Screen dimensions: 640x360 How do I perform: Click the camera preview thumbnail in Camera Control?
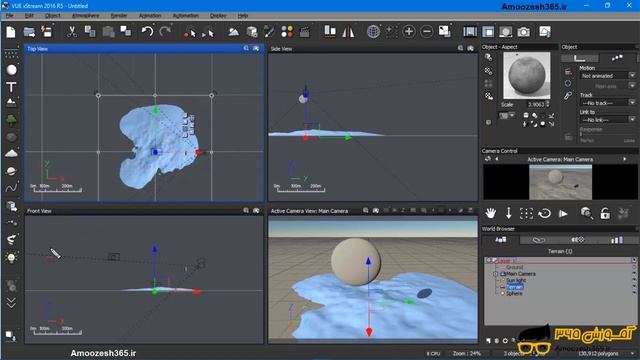560,182
